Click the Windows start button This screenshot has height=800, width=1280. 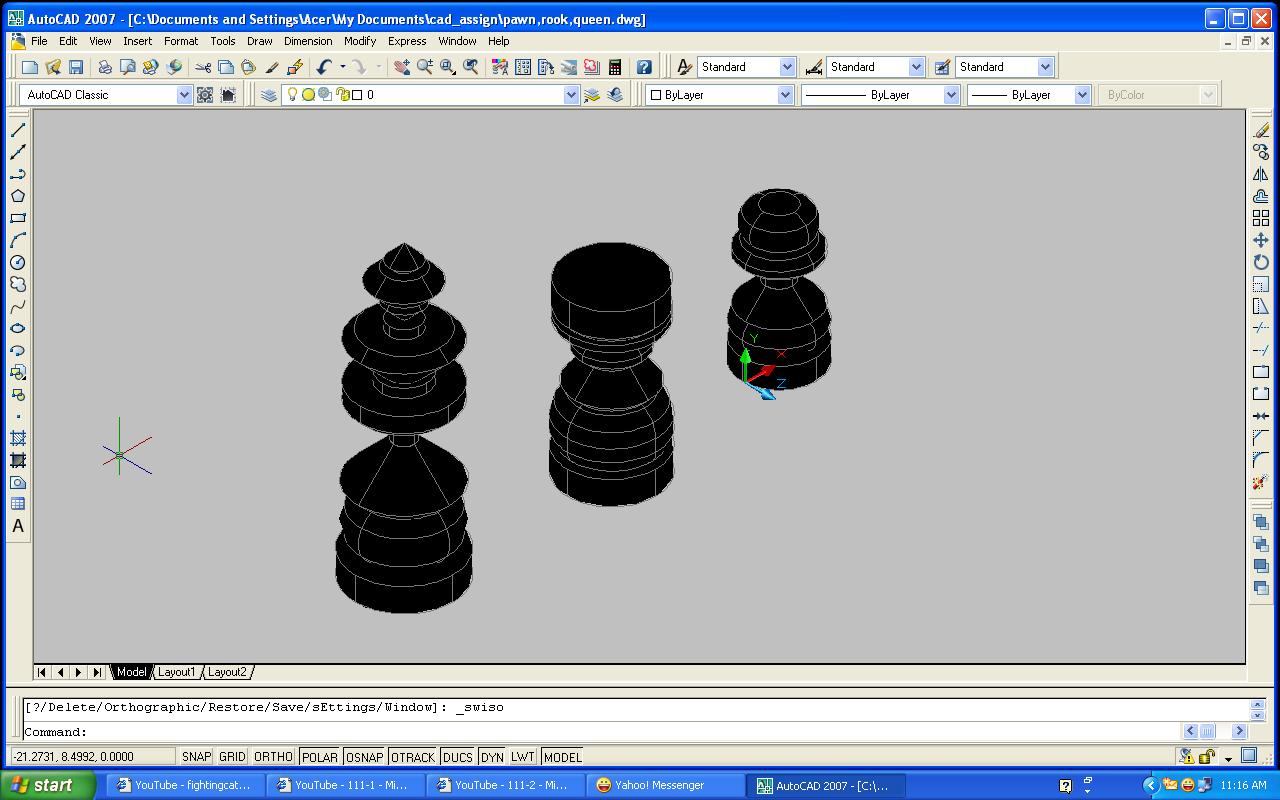tap(48, 785)
